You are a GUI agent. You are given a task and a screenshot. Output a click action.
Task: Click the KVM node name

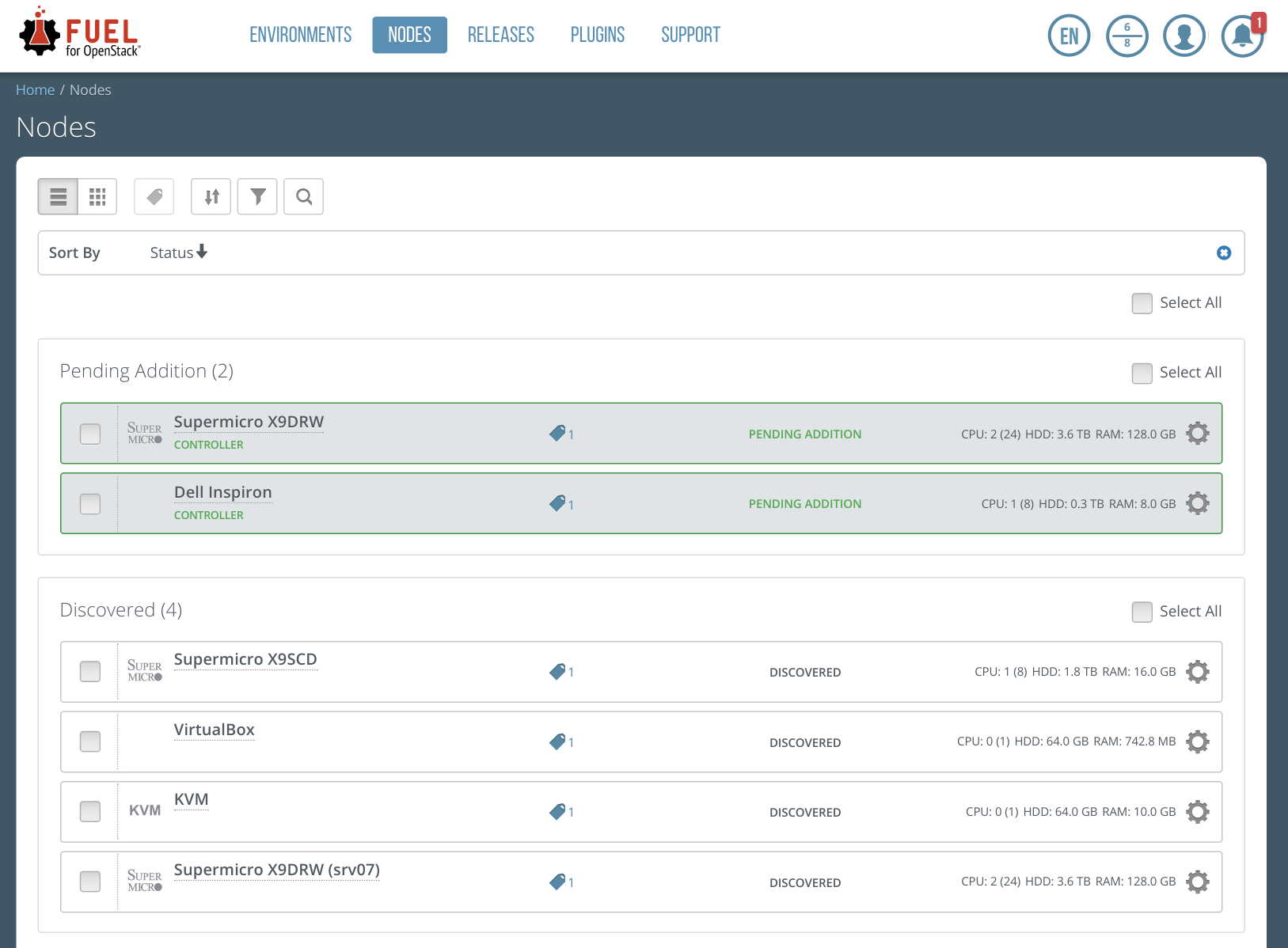191,799
